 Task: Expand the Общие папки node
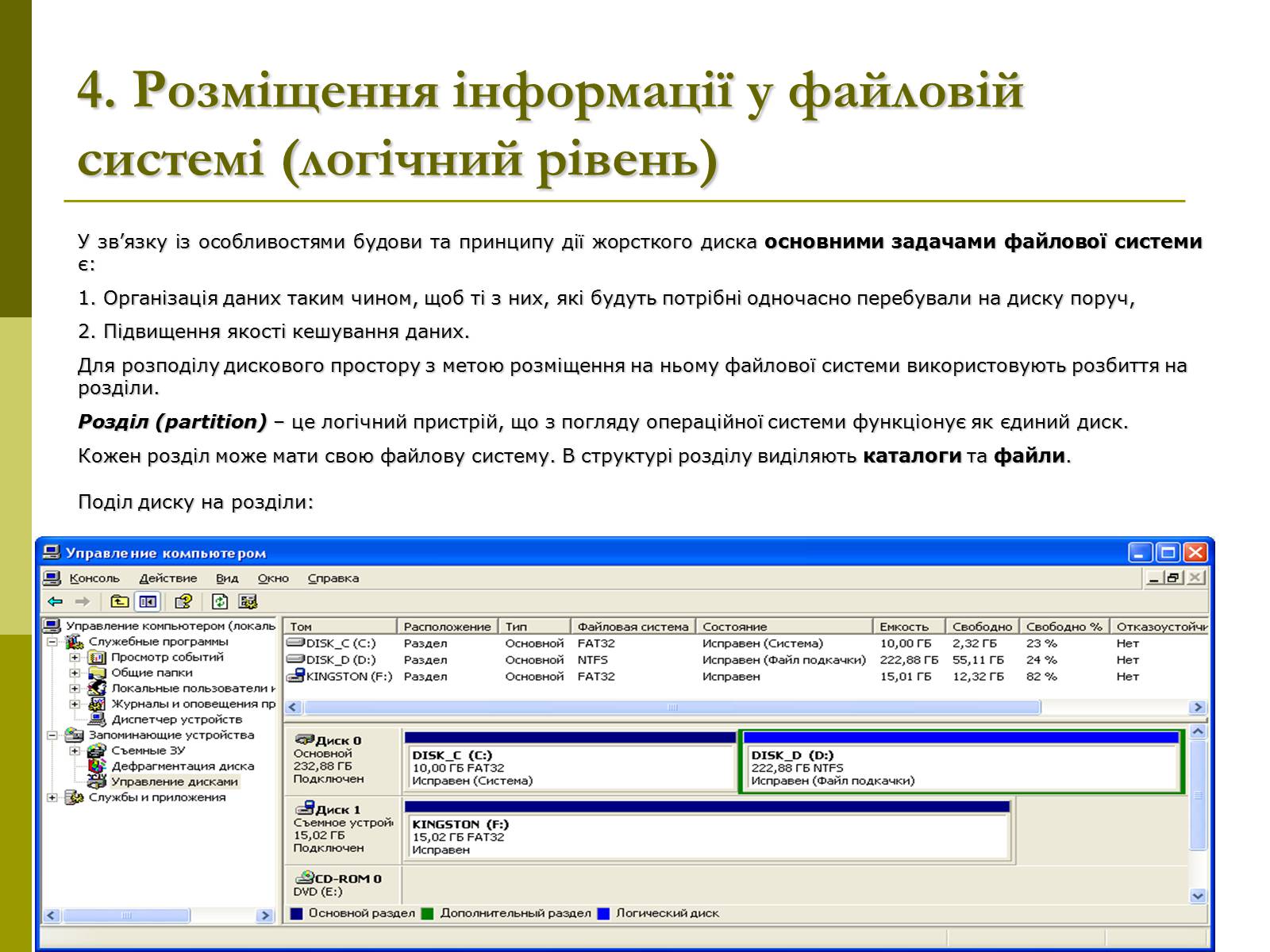pos(75,673)
